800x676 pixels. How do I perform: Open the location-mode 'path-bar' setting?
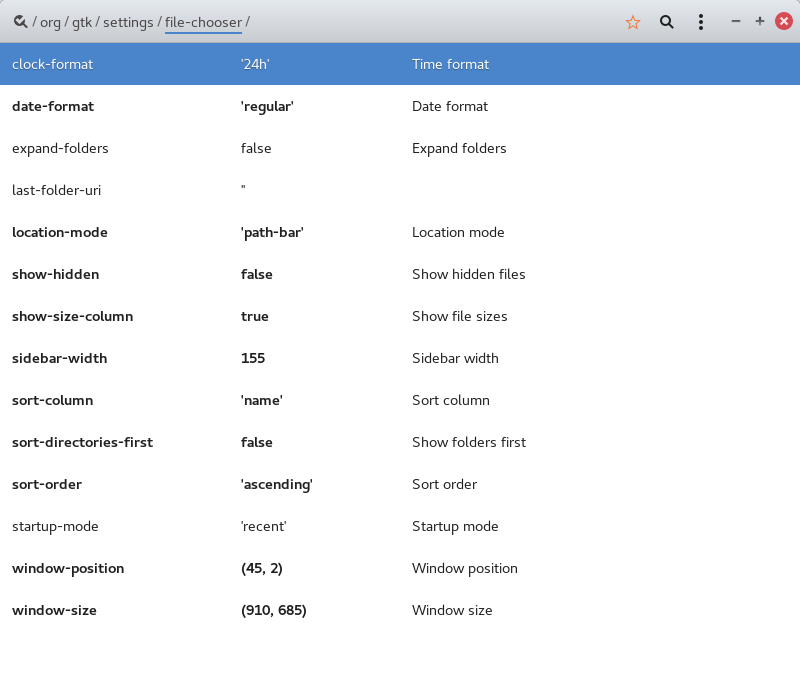(272, 232)
